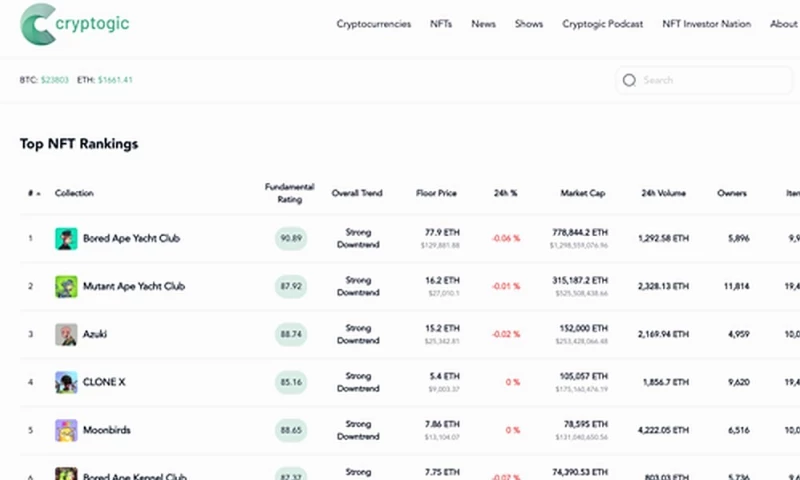Sort by Collection column header
Image resolution: width=800 pixels, height=480 pixels.
(x=74, y=193)
